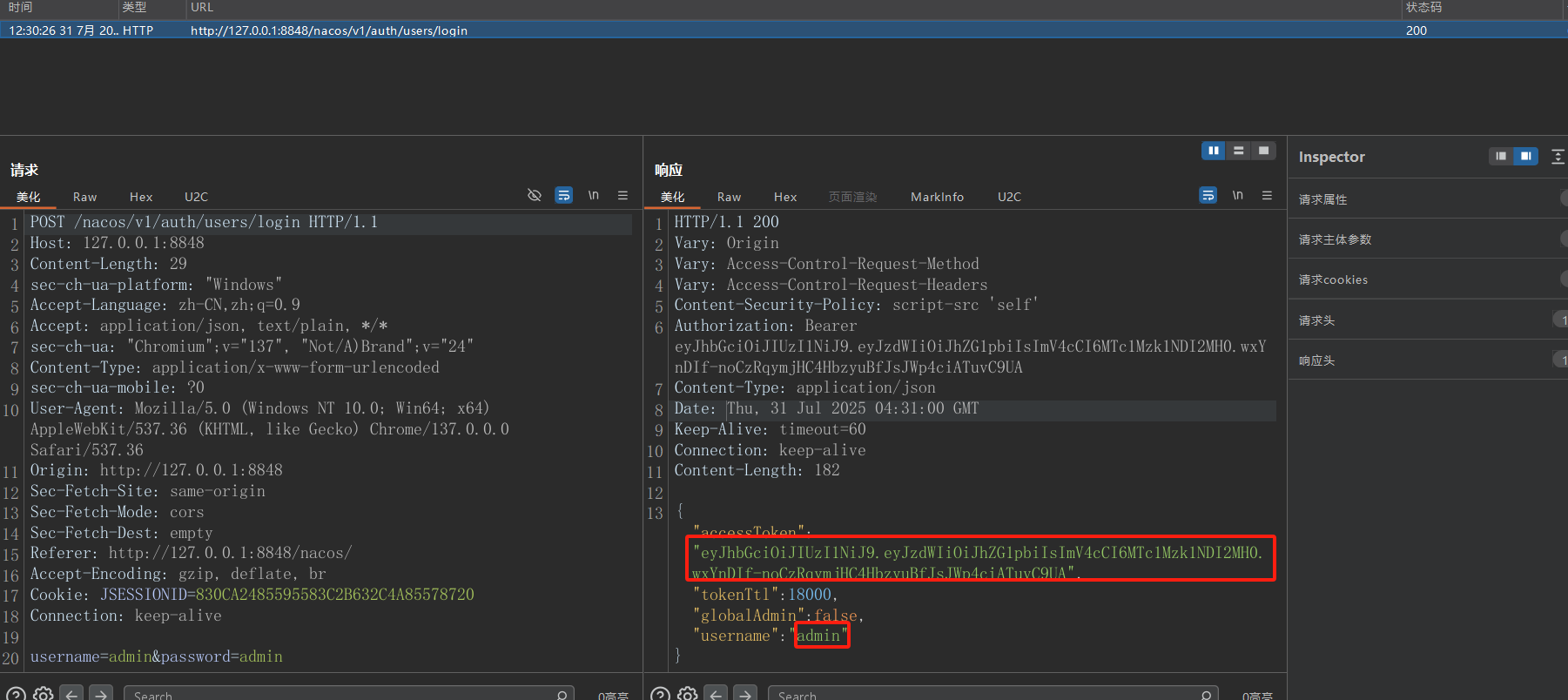Click the Inspector panel title
The height and width of the screenshot is (700, 1568).
point(1331,157)
